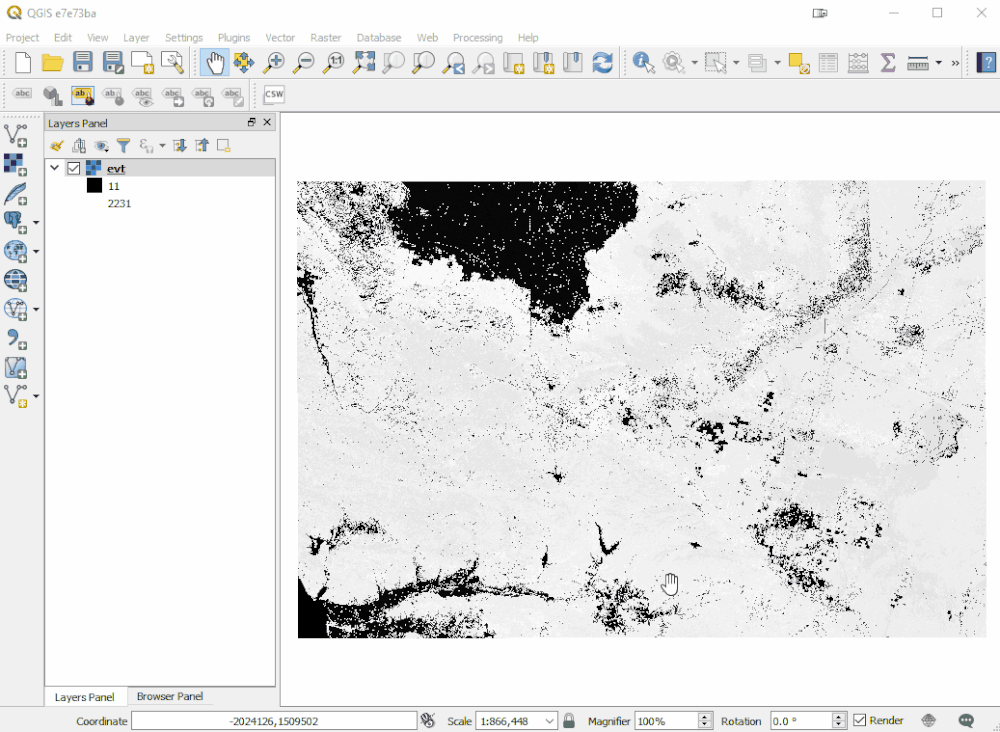Open the Raster menu
The image size is (1000, 732).
tap(325, 38)
